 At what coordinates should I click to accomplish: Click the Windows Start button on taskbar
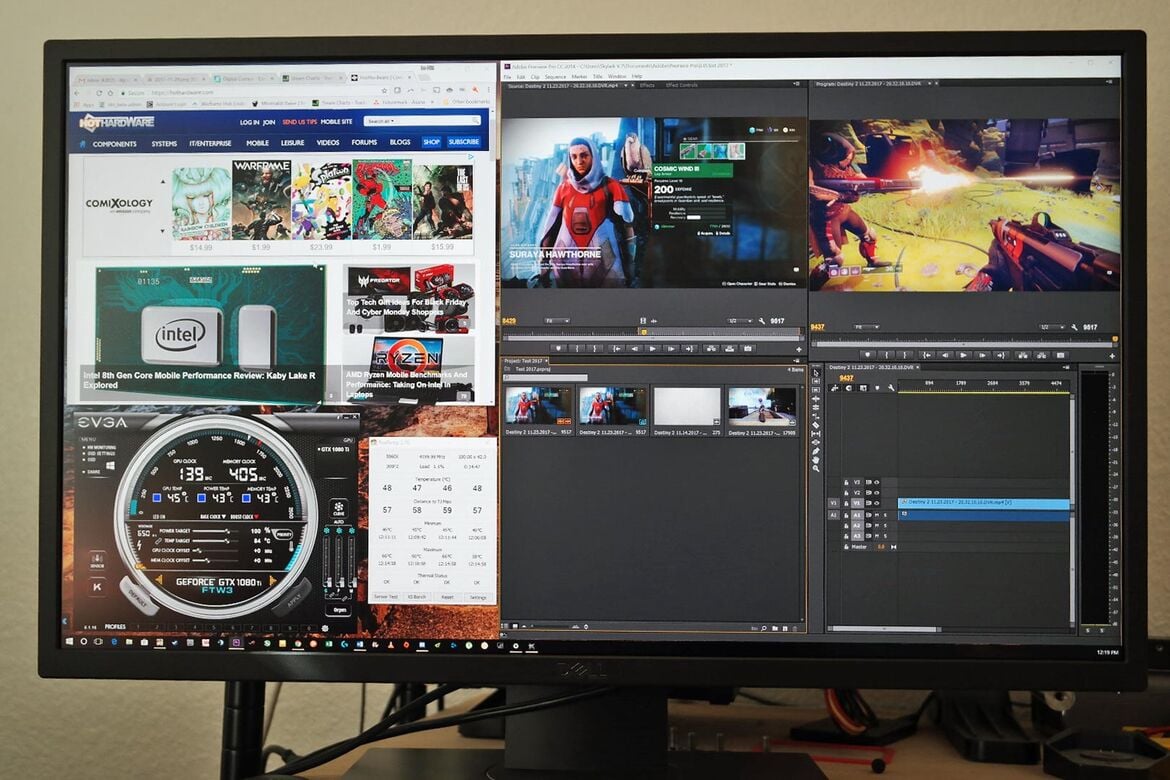pos(69,642)
